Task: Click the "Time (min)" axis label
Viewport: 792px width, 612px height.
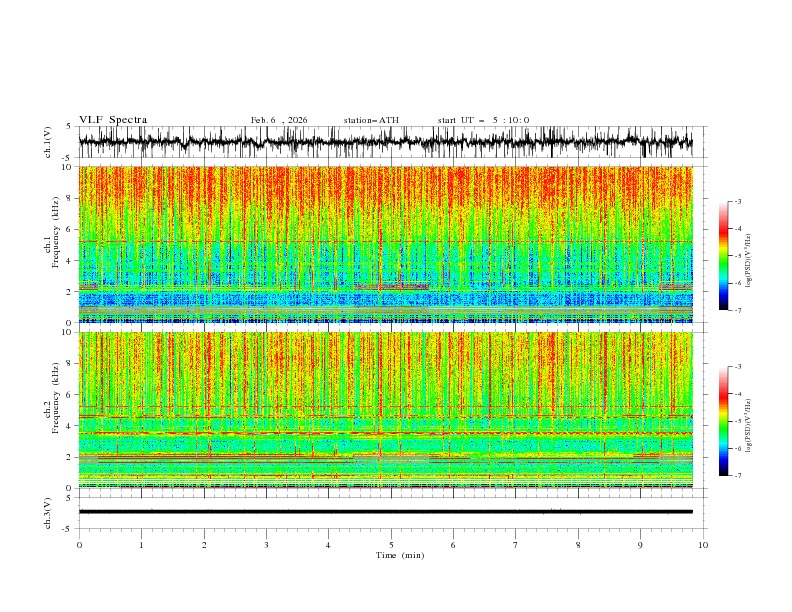Action: point(400,555)
